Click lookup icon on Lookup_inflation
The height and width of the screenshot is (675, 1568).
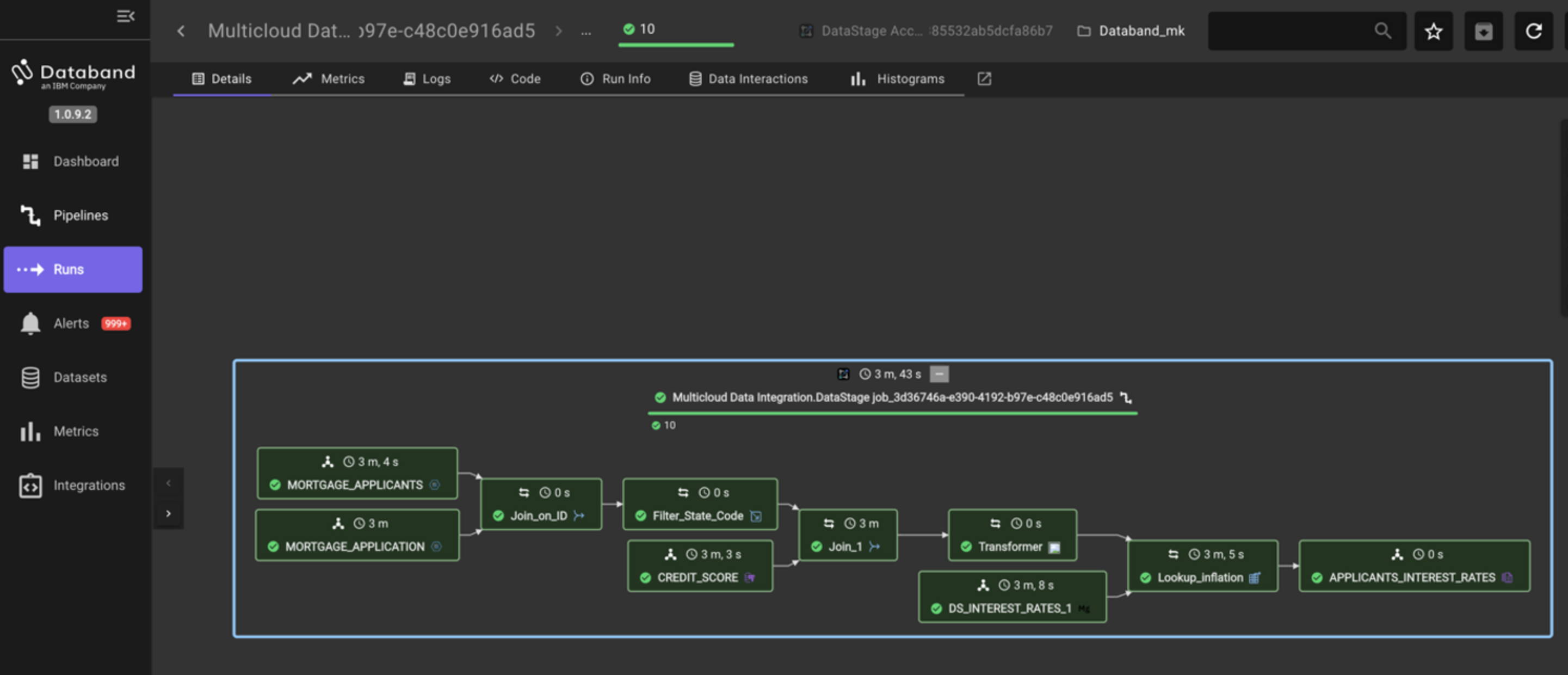pos(1255,578)
